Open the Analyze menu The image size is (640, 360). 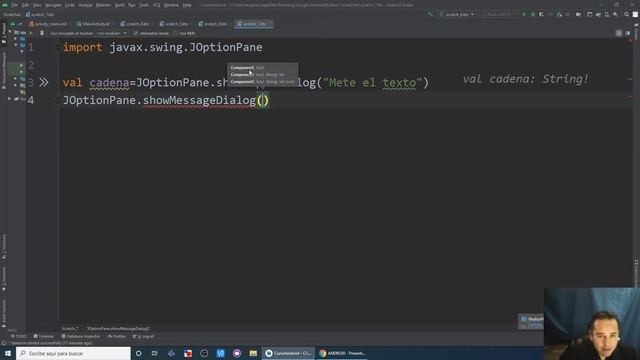pyautogui.click(x=85, y=5)
